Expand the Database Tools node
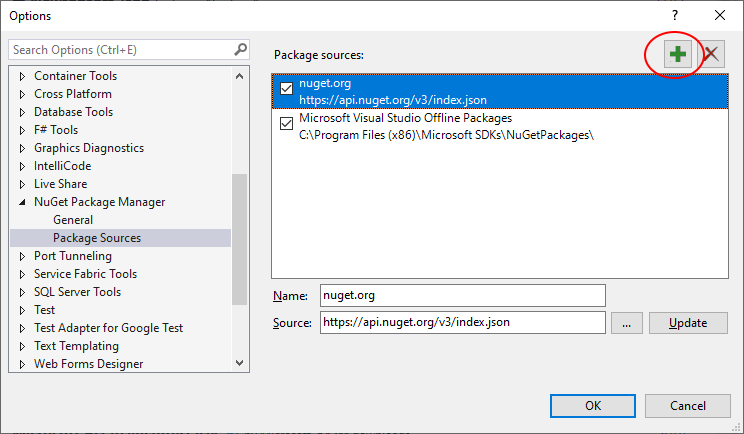This screenshot has width=744, height=434. tap(23, 112)
